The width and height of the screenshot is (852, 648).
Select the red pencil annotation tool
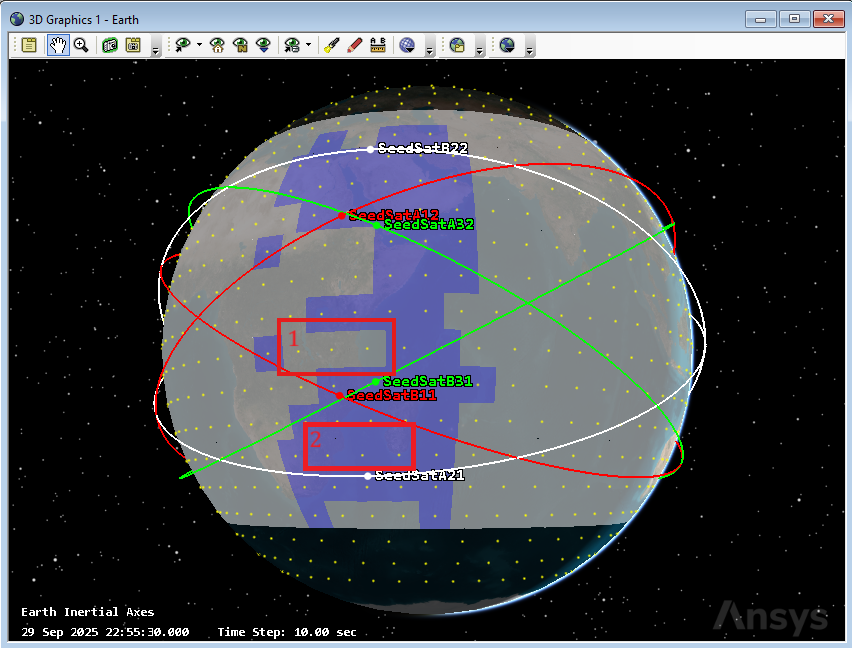[x=354, y=45]
